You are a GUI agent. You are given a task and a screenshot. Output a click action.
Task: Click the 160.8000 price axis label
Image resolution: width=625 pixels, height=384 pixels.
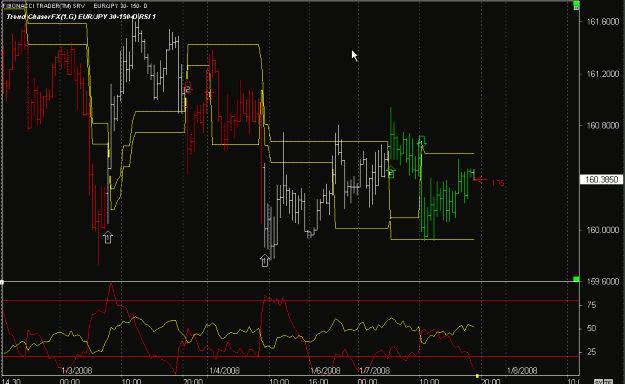(x=603, y=126)
